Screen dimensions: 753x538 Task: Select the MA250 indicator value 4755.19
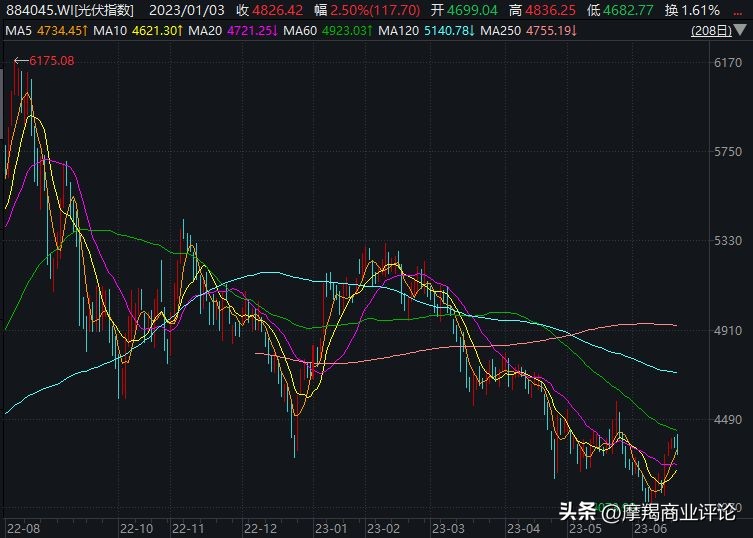(549, 31)
